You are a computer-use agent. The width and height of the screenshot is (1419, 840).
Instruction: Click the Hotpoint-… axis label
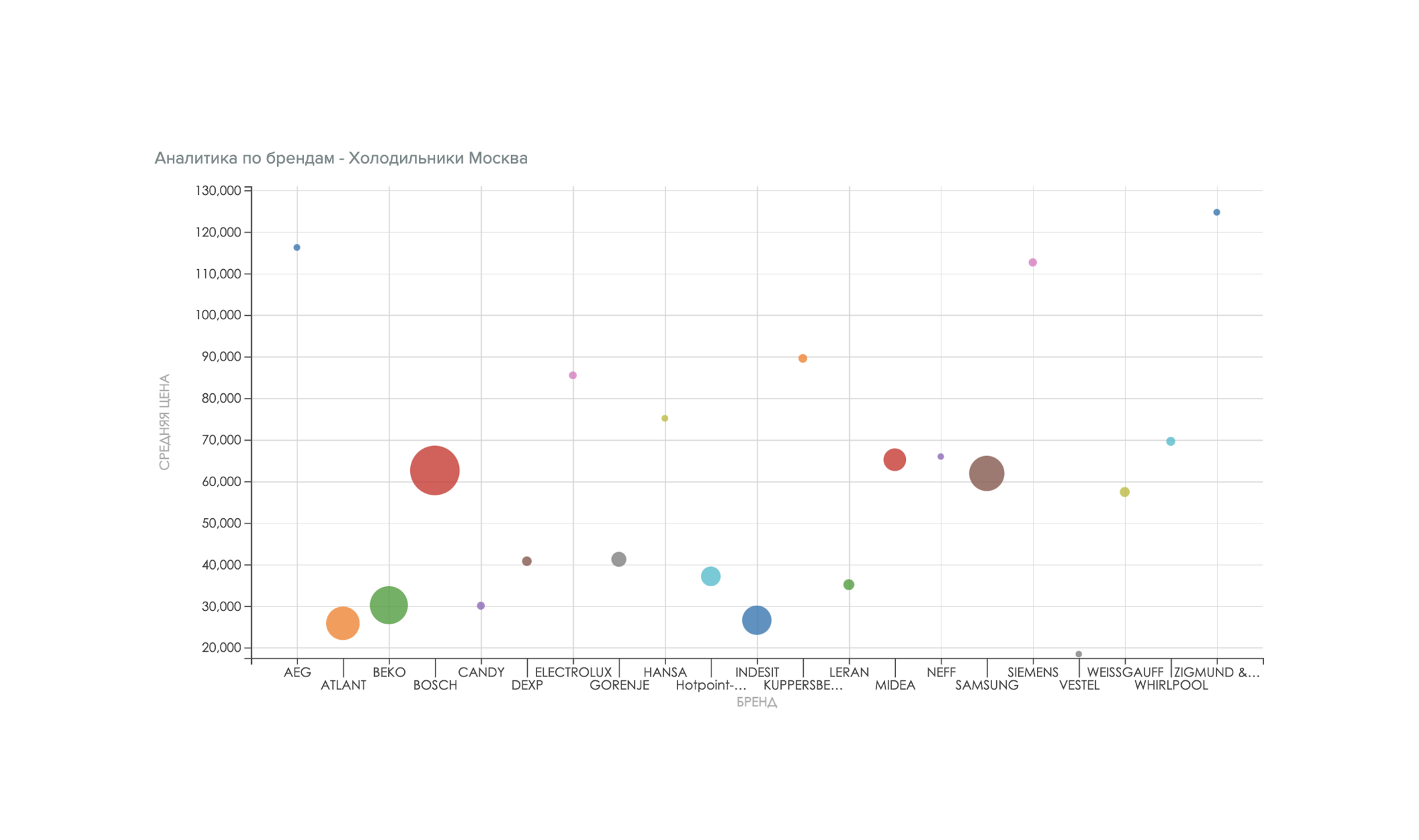tap(711, 685)
